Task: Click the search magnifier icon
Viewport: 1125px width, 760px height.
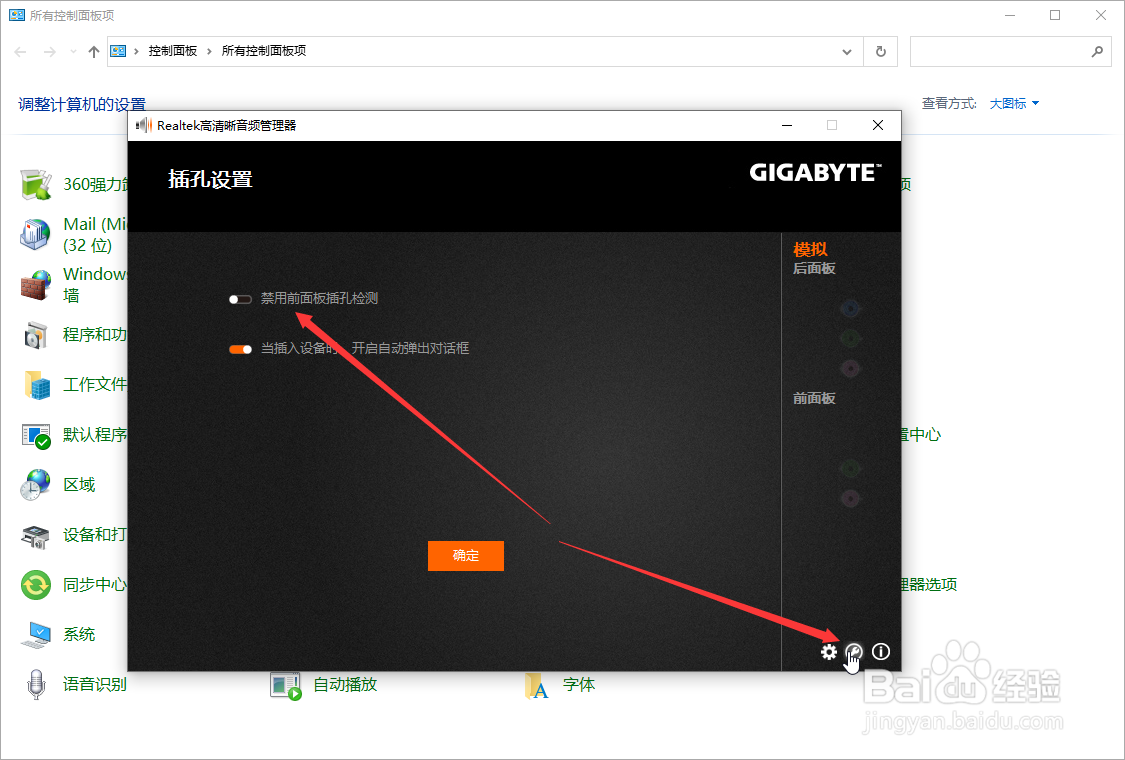Action: tap(1097, 52)
